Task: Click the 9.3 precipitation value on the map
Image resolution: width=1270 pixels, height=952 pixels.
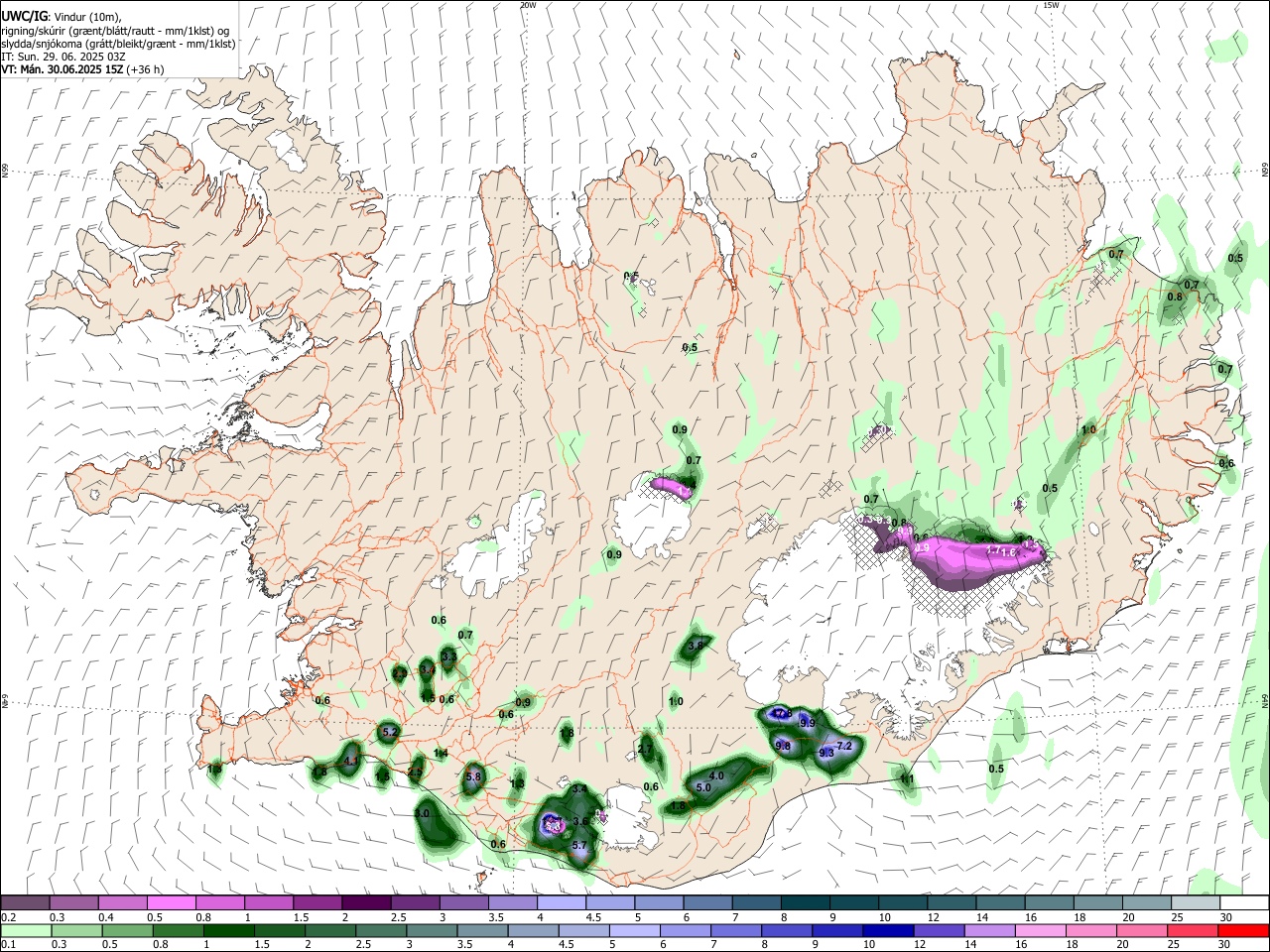Action: [826, 753]
